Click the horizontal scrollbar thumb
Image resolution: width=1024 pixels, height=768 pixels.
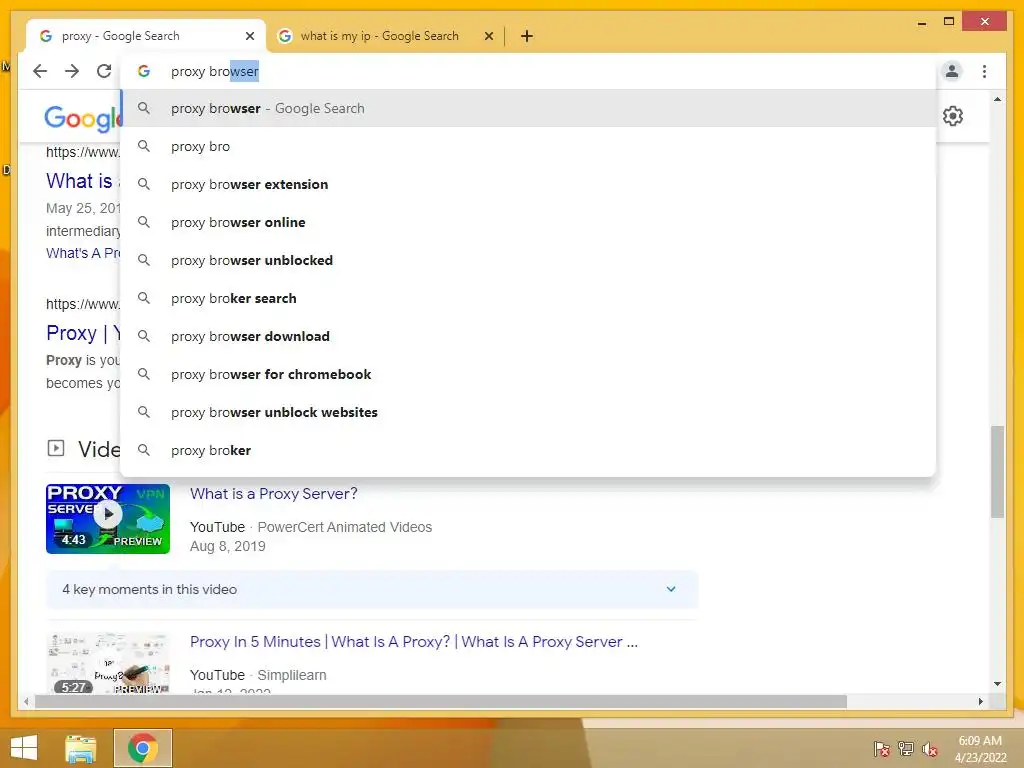pyautogui.click(x=441, y=701)
